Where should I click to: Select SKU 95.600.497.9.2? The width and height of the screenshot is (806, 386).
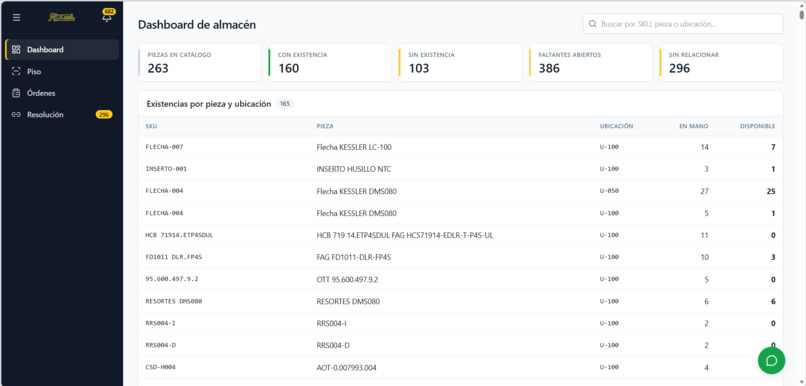pyautogui.click(x=172, y=279)
